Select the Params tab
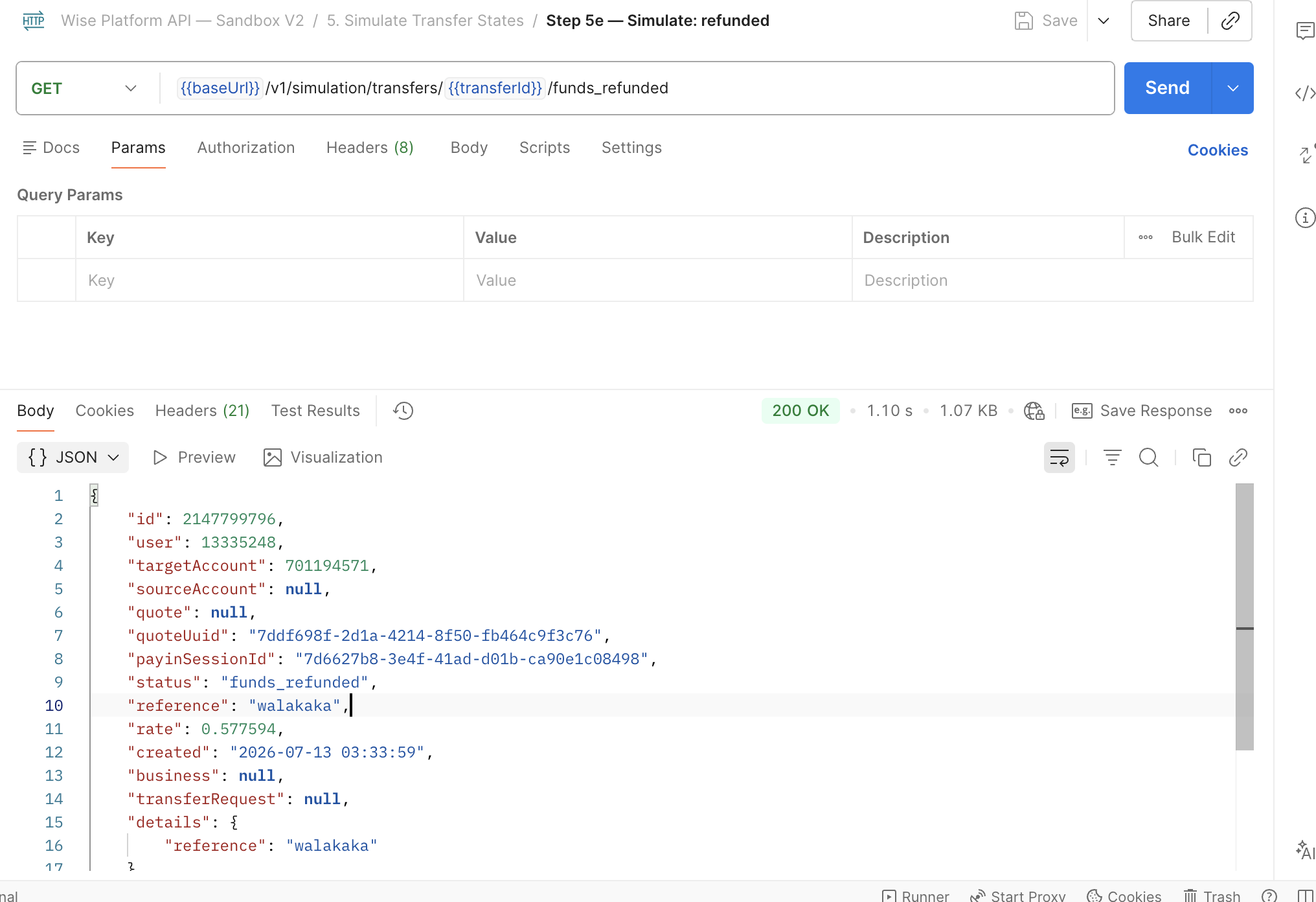The height and width of the screenshot is (902, 1316). point(138,148)
